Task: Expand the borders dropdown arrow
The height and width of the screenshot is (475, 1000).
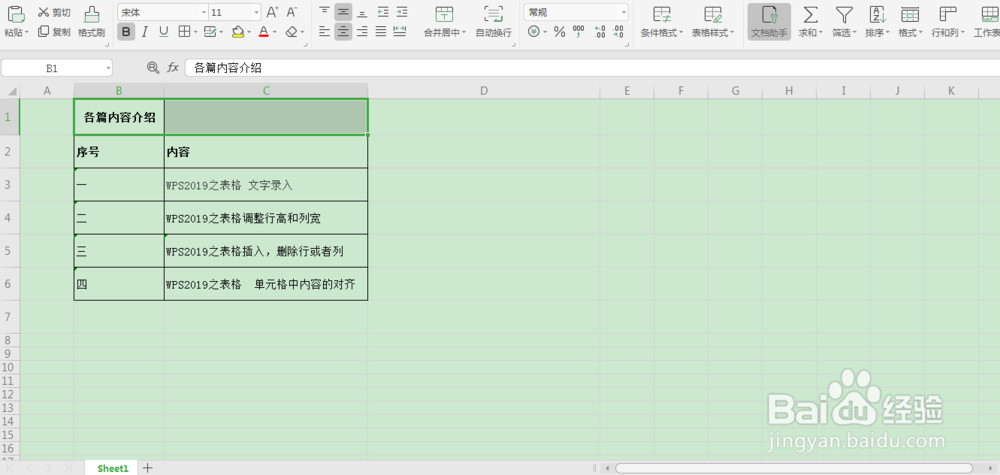Action: pos(195,32)
